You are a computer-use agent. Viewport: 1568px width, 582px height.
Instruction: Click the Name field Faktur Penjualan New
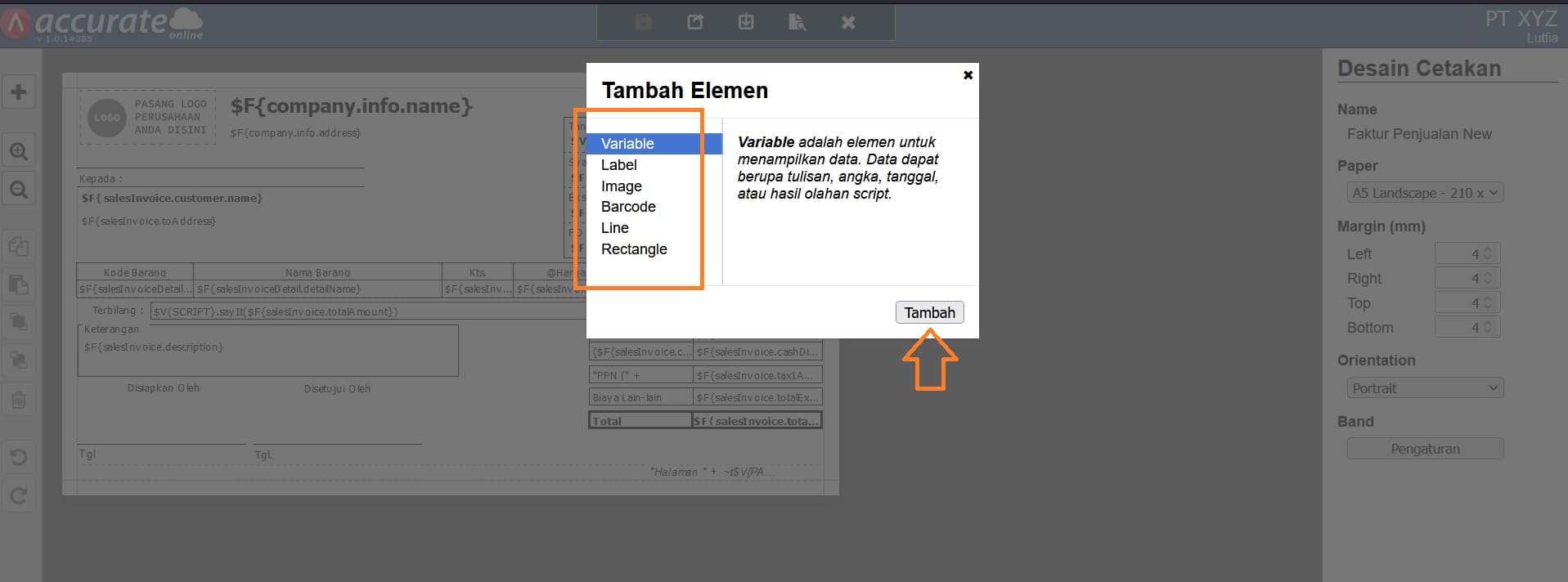click(1419, 134)
